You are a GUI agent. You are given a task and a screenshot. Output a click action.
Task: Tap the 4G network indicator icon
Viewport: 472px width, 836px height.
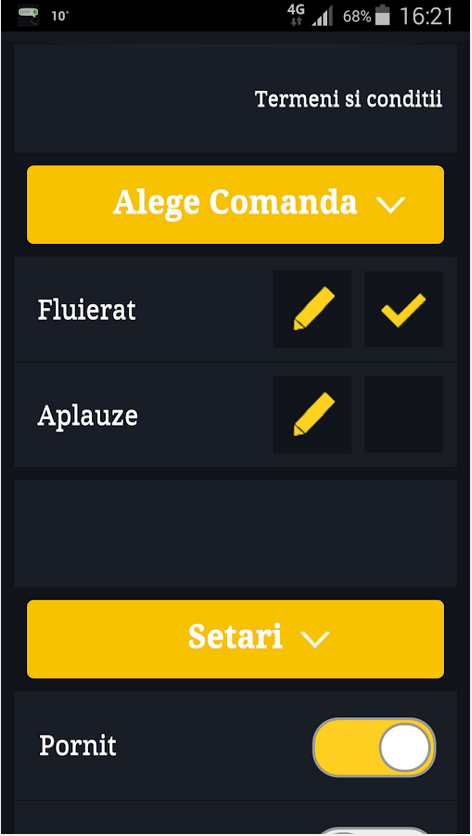[x=295, y=15]
